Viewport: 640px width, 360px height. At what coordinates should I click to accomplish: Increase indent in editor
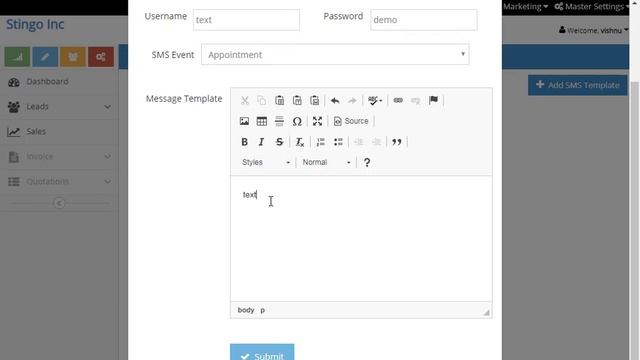click(x=376, y=142)
